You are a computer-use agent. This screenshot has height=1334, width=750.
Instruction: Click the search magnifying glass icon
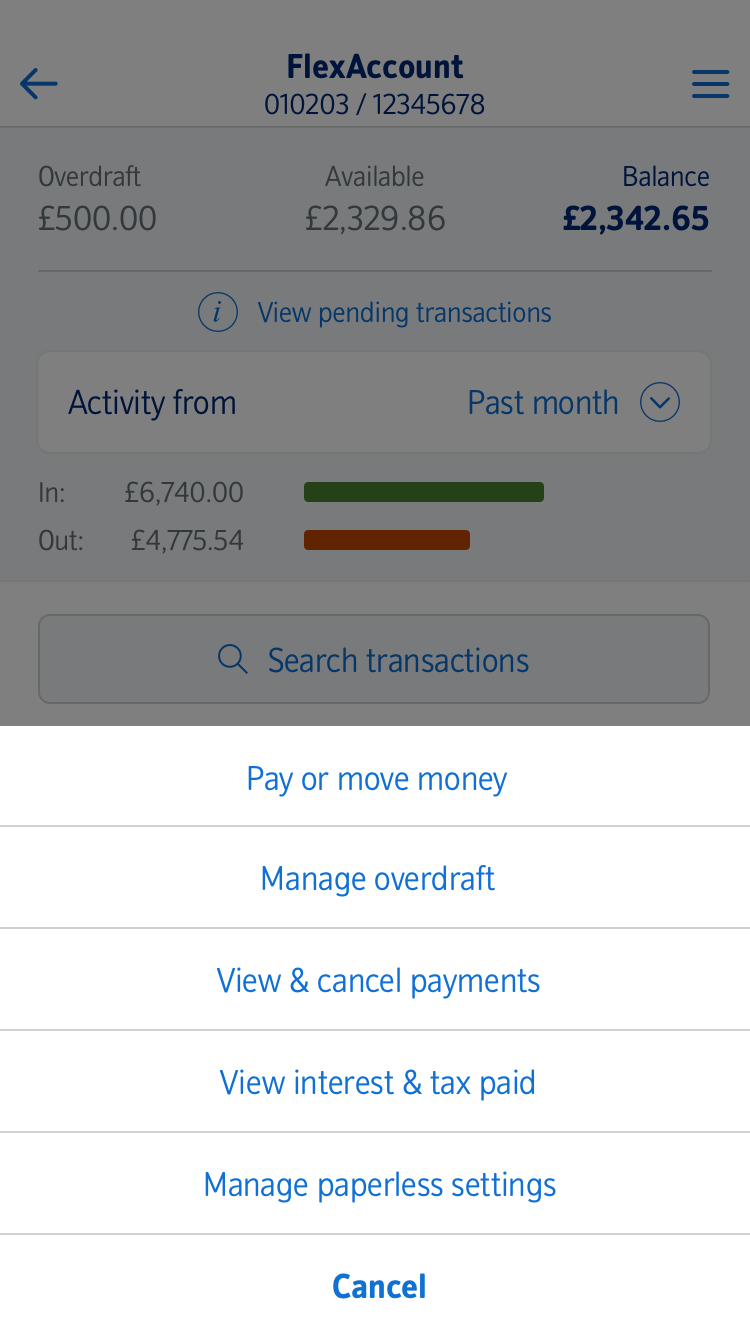(x=233, y=660)
